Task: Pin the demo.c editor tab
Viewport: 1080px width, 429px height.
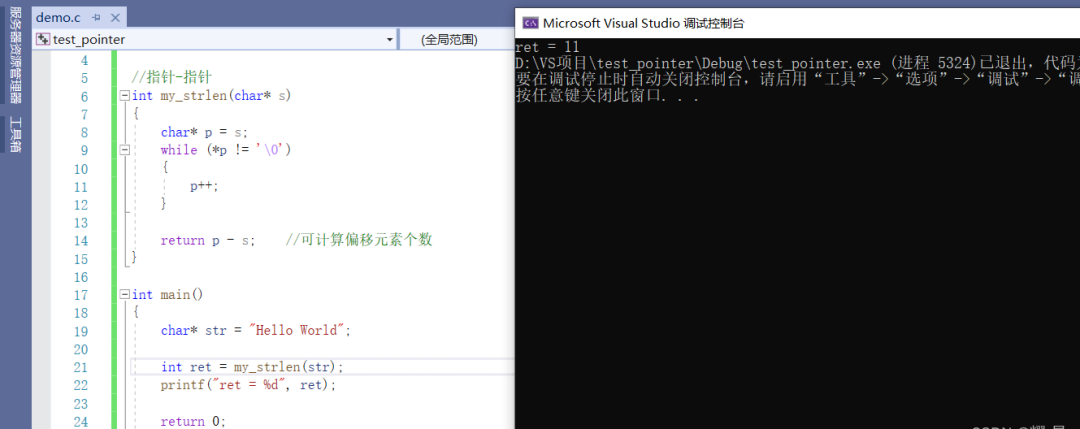Action: tap(96, 18)
